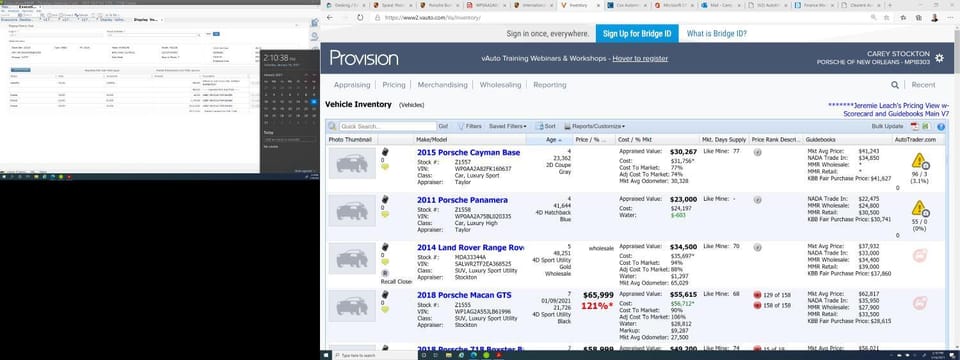Click the $65,999 price of Macan GTS
This screenshot has height=360, width=960.
point(598,296)
